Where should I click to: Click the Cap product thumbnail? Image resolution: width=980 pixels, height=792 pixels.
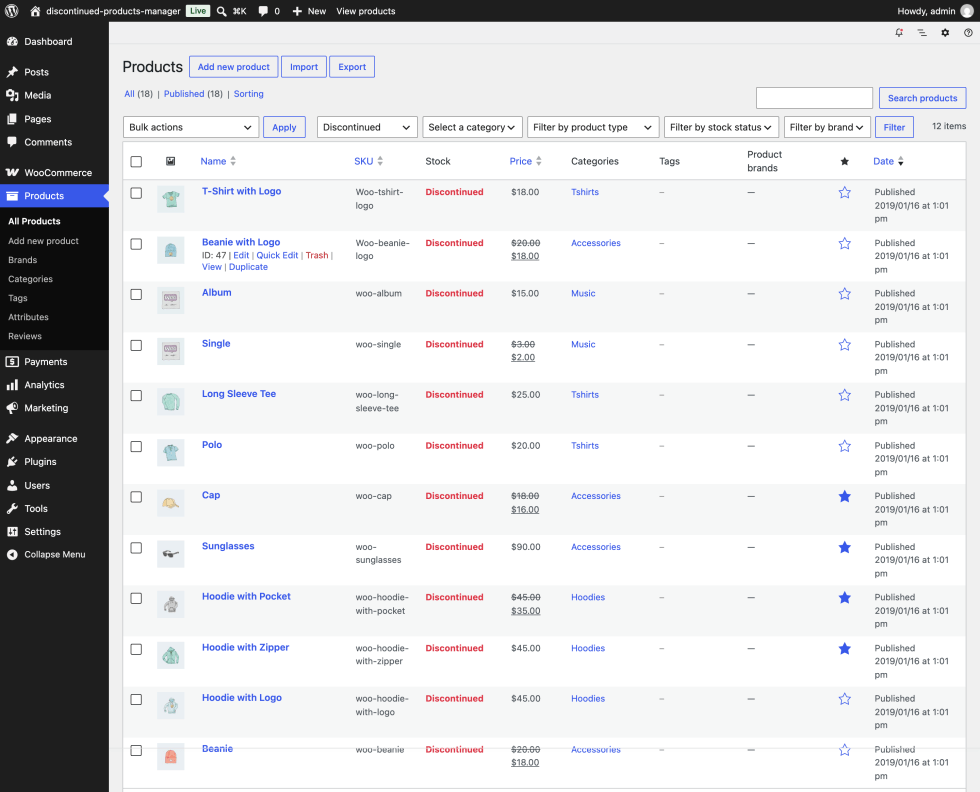pos(171,503)
